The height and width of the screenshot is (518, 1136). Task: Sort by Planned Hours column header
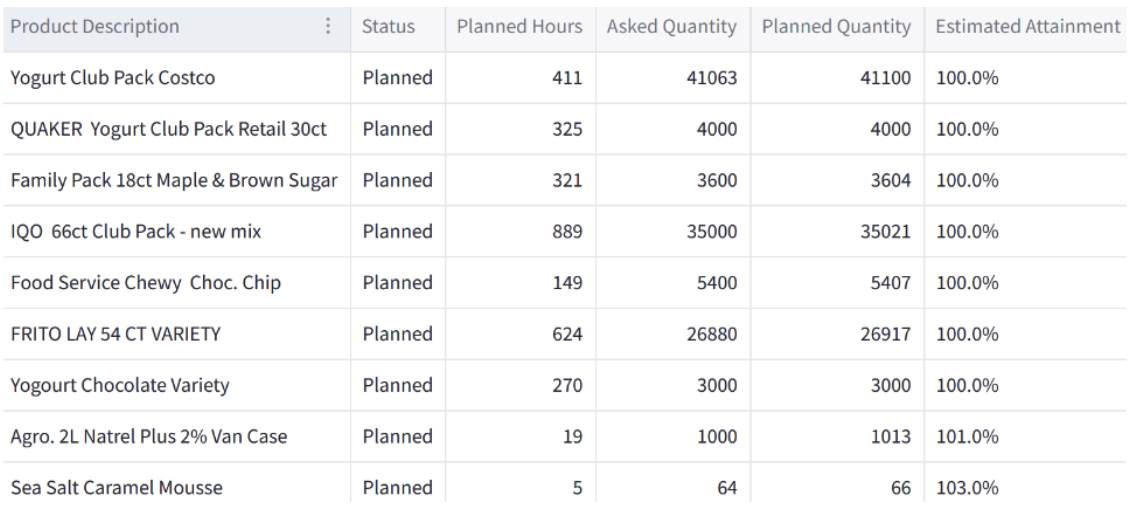[x=519, y=27]
